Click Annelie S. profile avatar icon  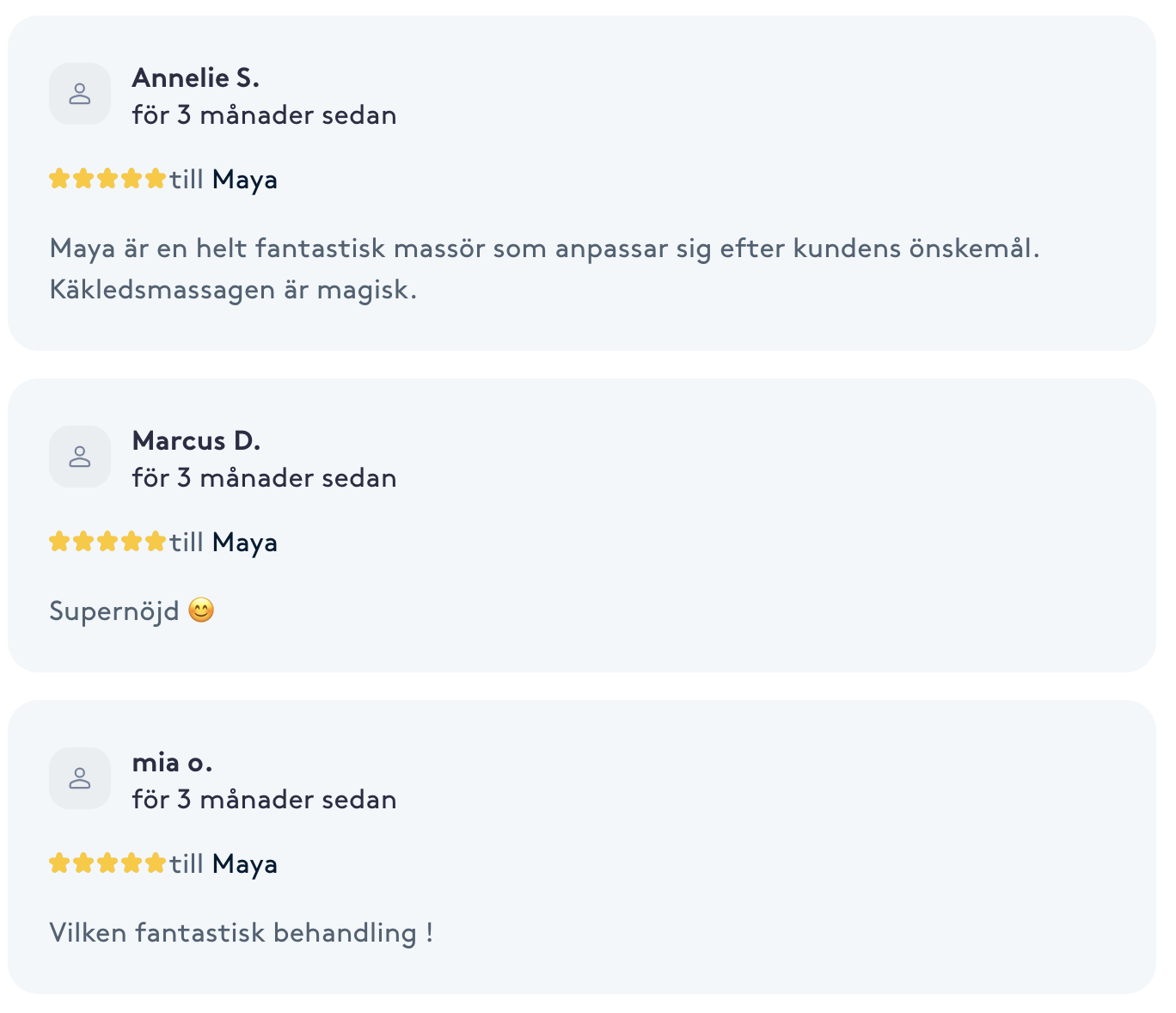(80, 94)
